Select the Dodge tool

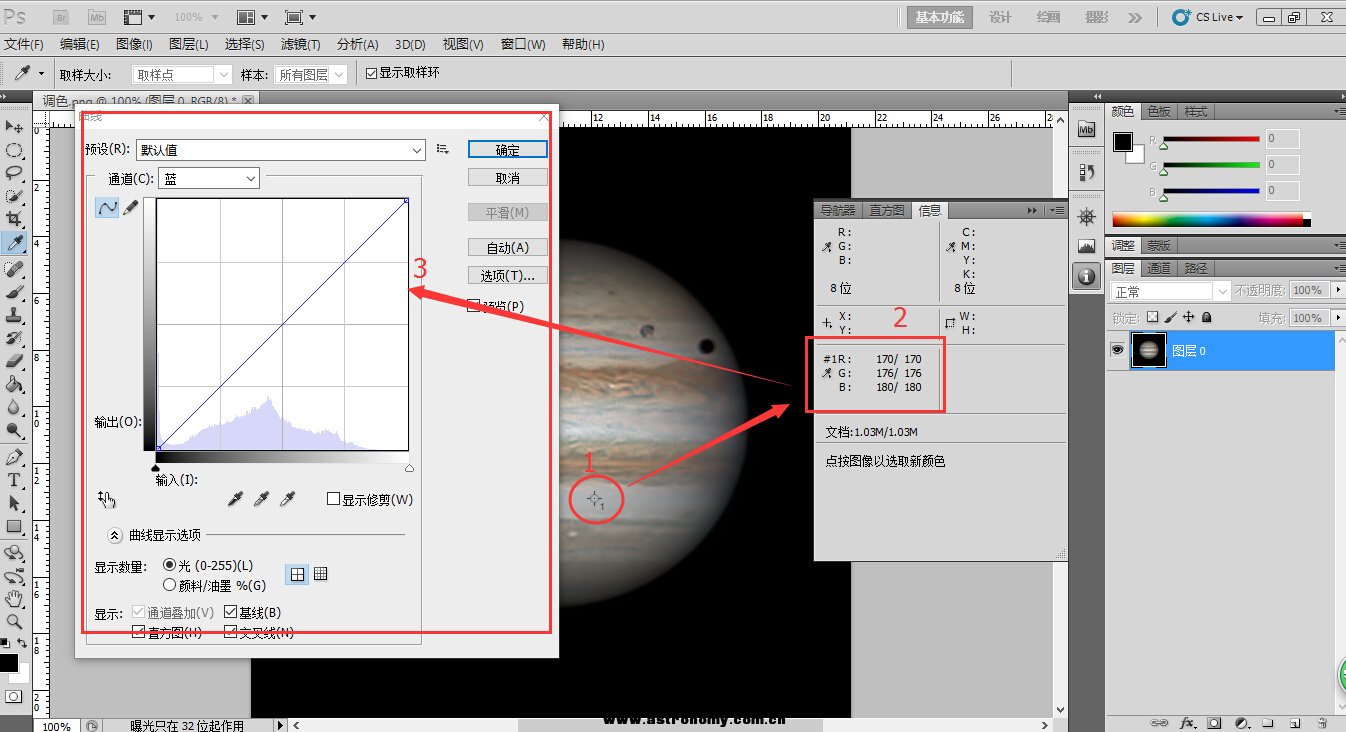(x=14, y=430)
